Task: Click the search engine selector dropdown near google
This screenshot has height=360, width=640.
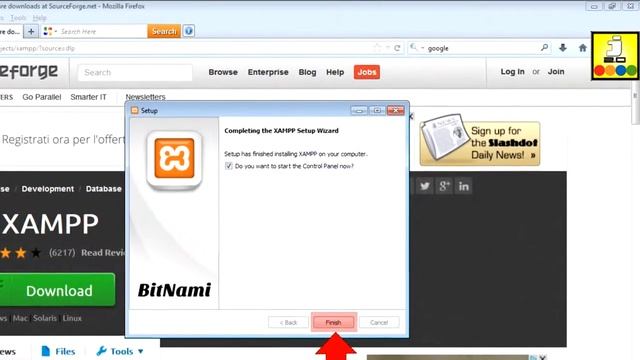Action: pyautogui.click(x=416, y=48)
